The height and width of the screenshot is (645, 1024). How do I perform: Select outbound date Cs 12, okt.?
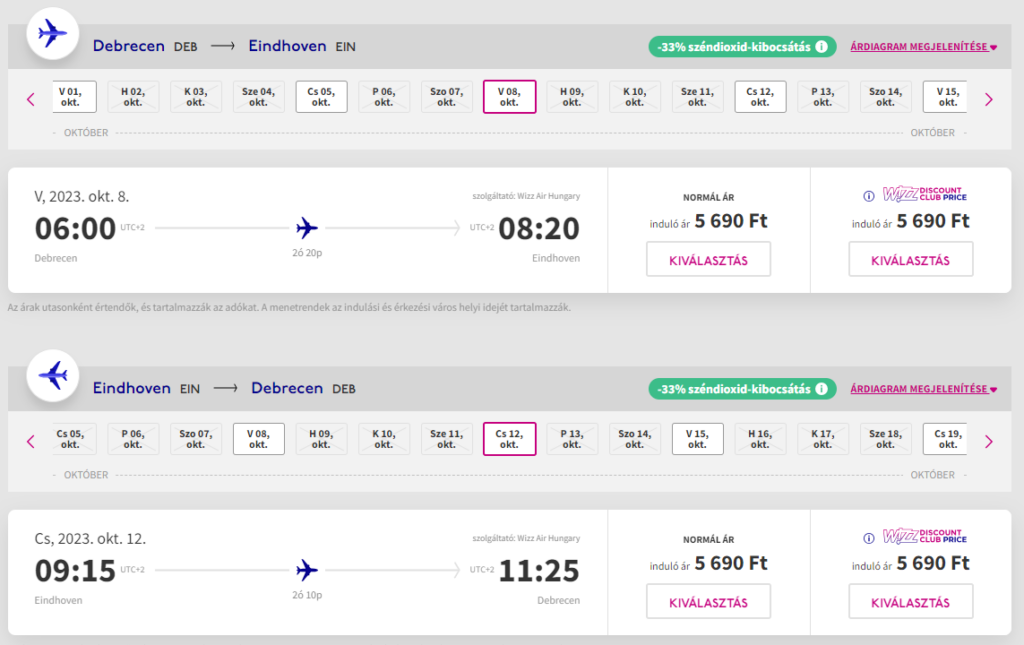760,97
